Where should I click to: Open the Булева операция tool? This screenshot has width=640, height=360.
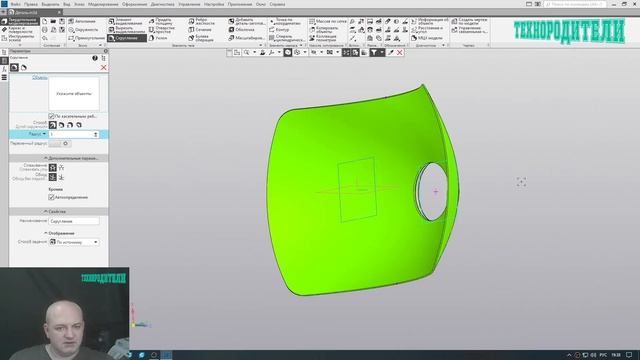[201, 38]
